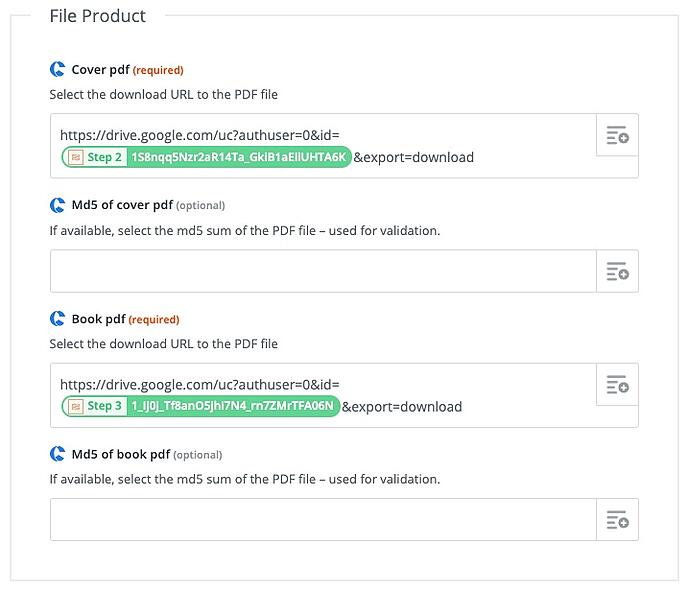Click the app logo beside Cover pdf label
The image size is (688, 590).
57,69
